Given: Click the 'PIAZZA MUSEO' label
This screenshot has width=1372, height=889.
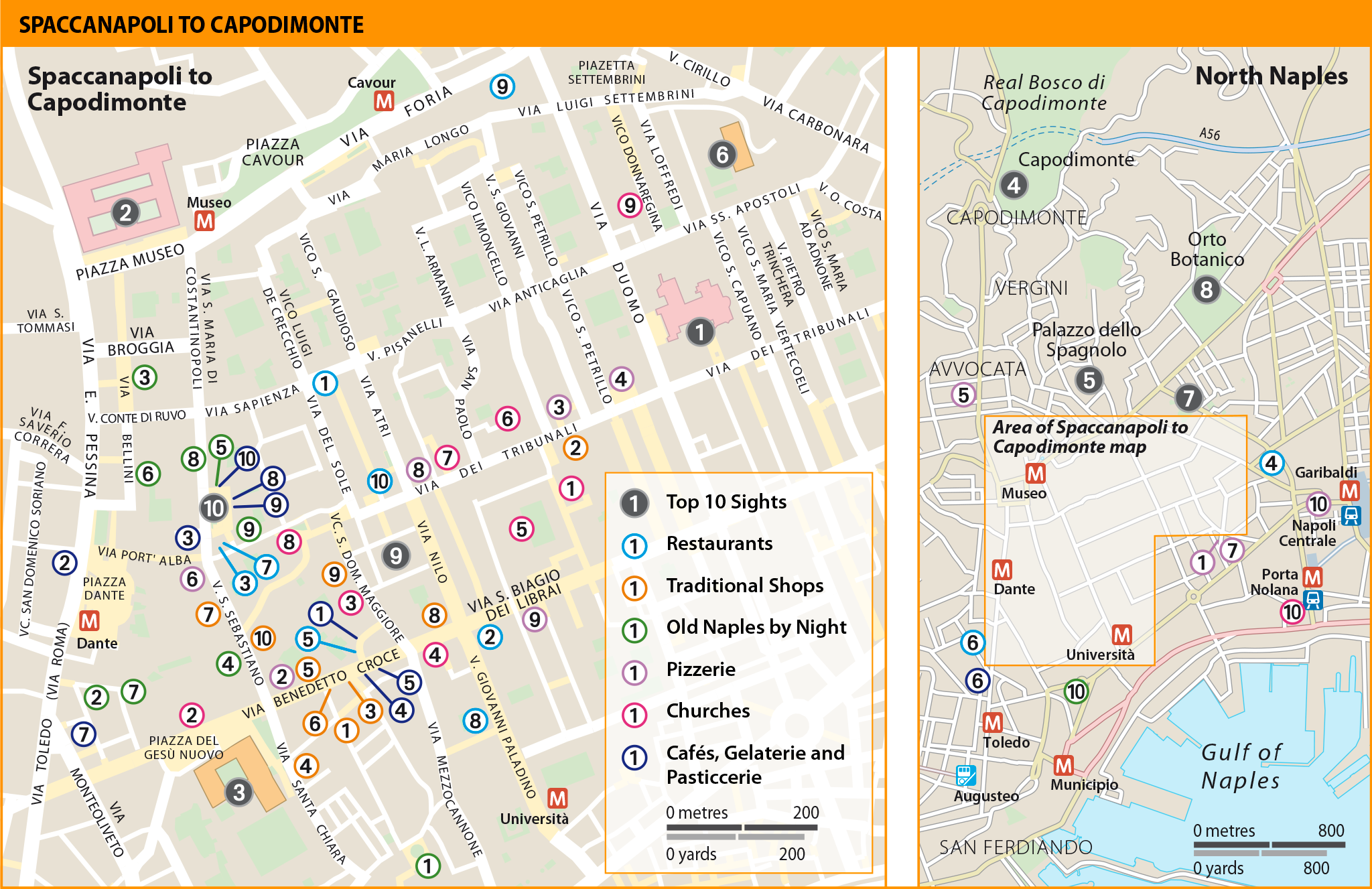Looking at the screenshot, I should [x=130, y=262].
